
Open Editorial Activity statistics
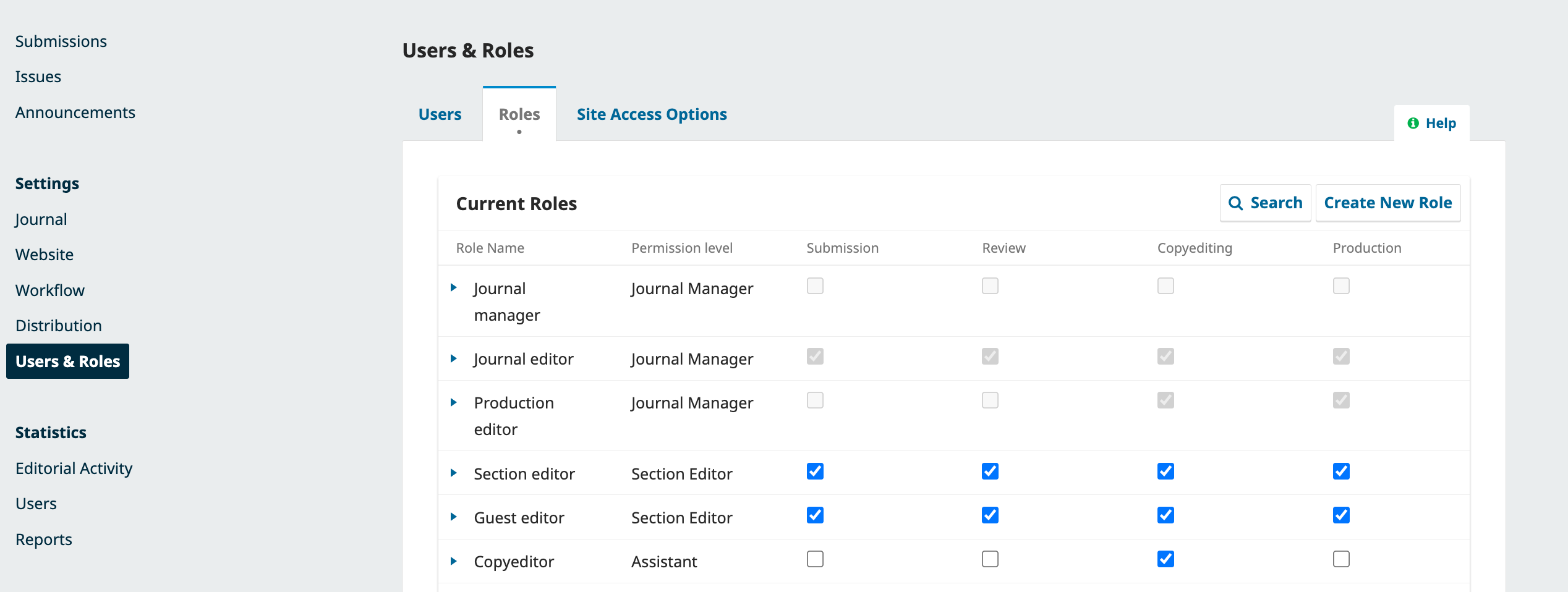pos(74,468)
